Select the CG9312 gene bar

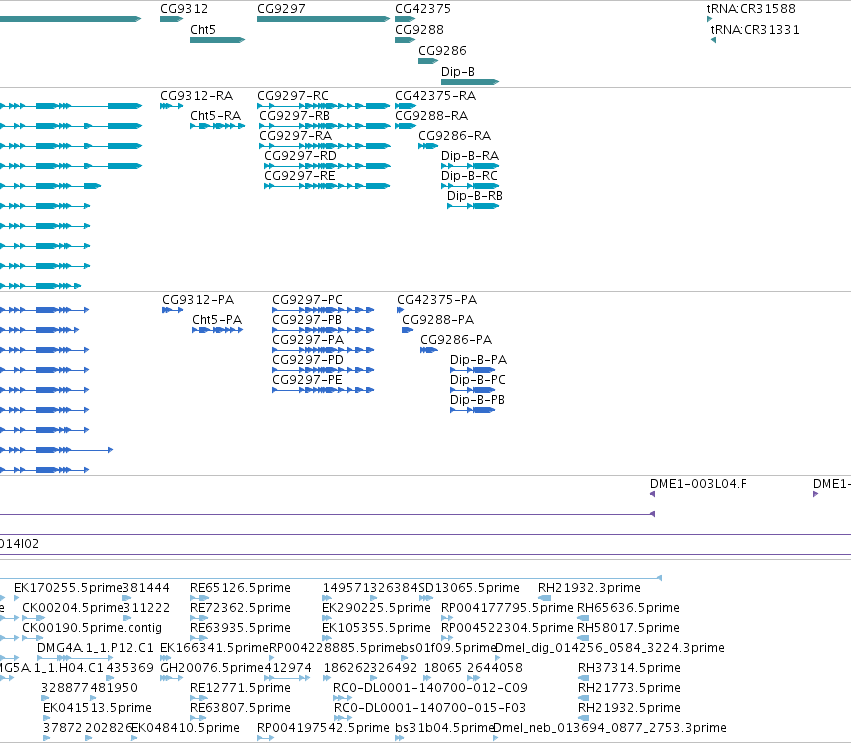172,19
